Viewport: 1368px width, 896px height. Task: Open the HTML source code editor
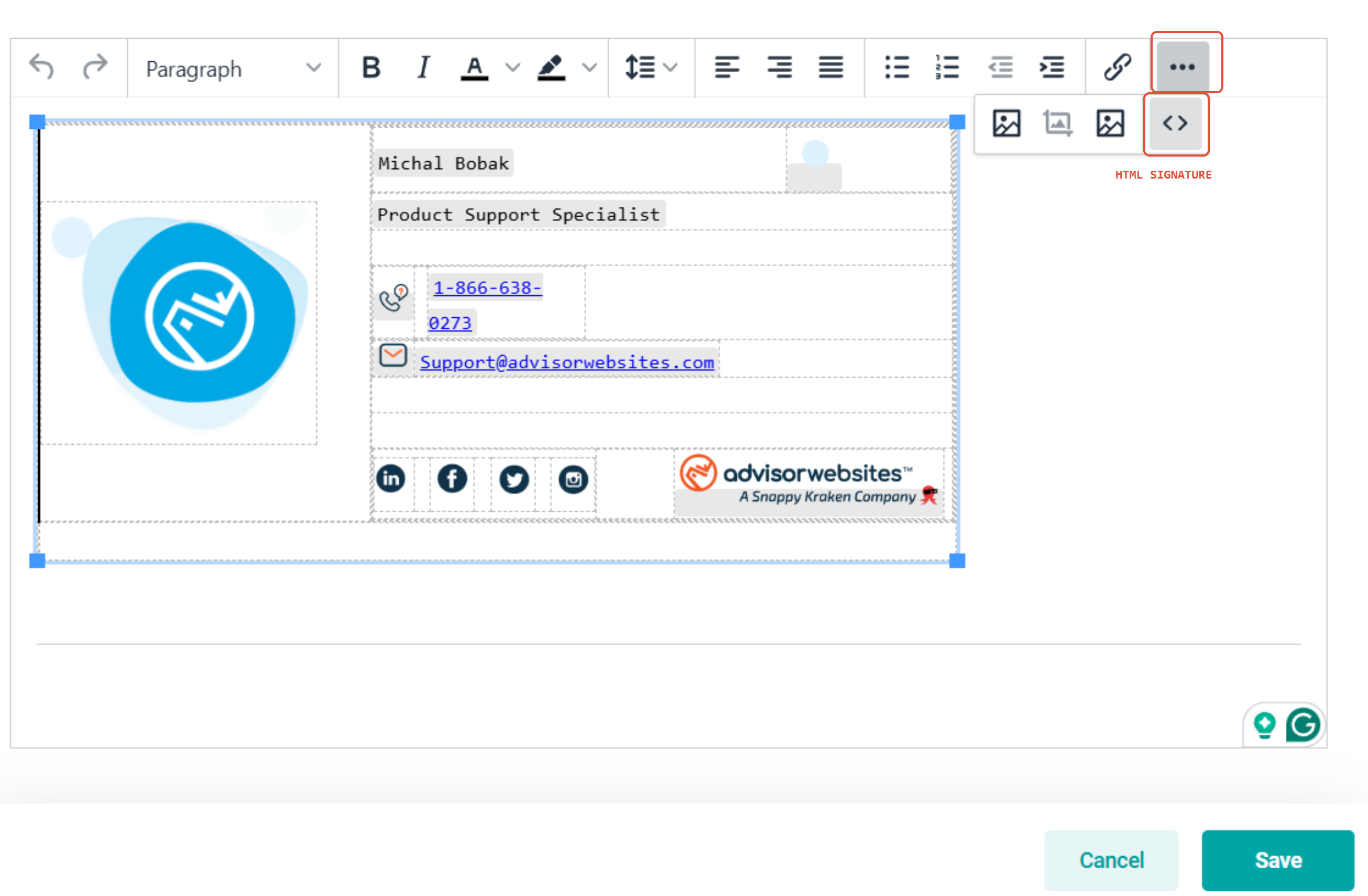pyautogui.click(x=1175, y=124)
